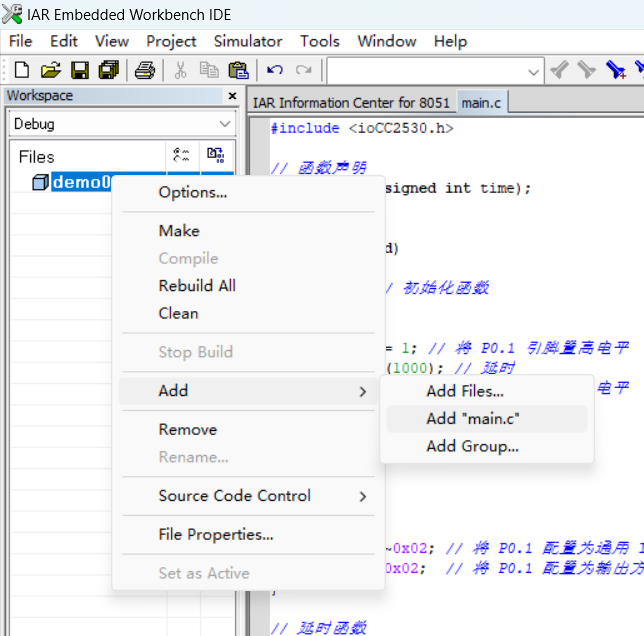This screenshot has width=644, height=636.
Task: Open the Project menu
Action: (x=171, y=41)
